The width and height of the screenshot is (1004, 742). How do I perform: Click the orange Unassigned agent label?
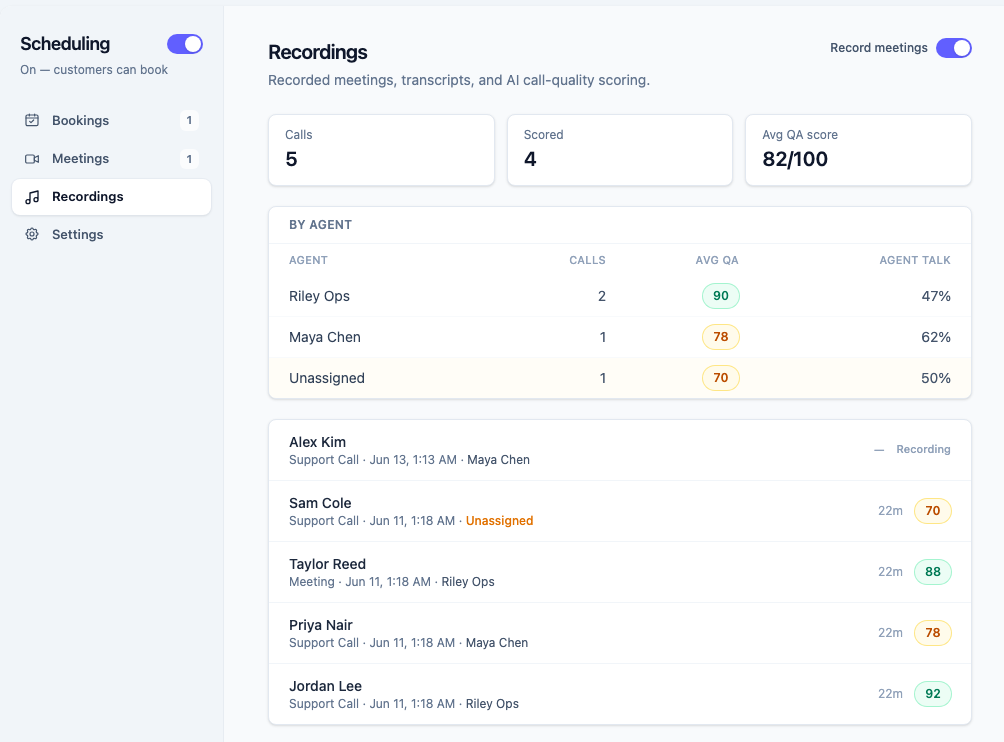click(x=499, y=520)
